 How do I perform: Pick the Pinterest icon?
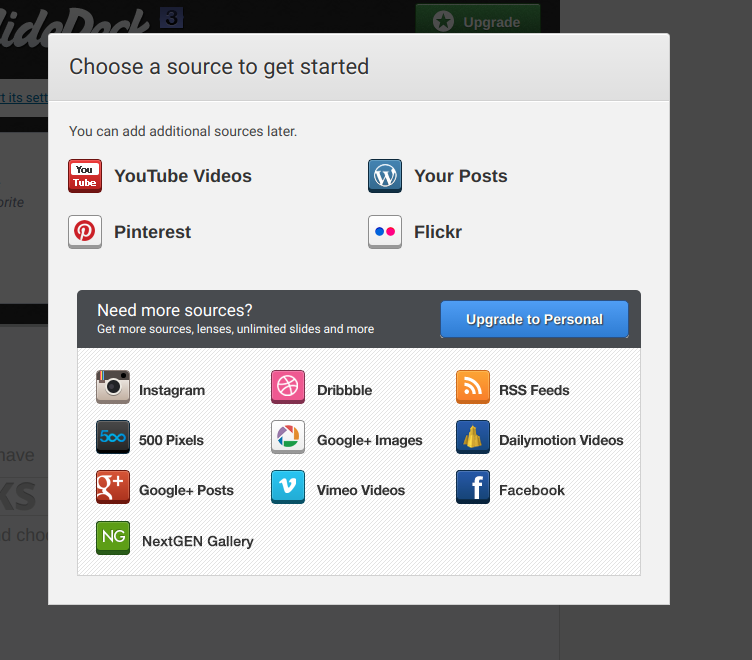tap(85, 232)
